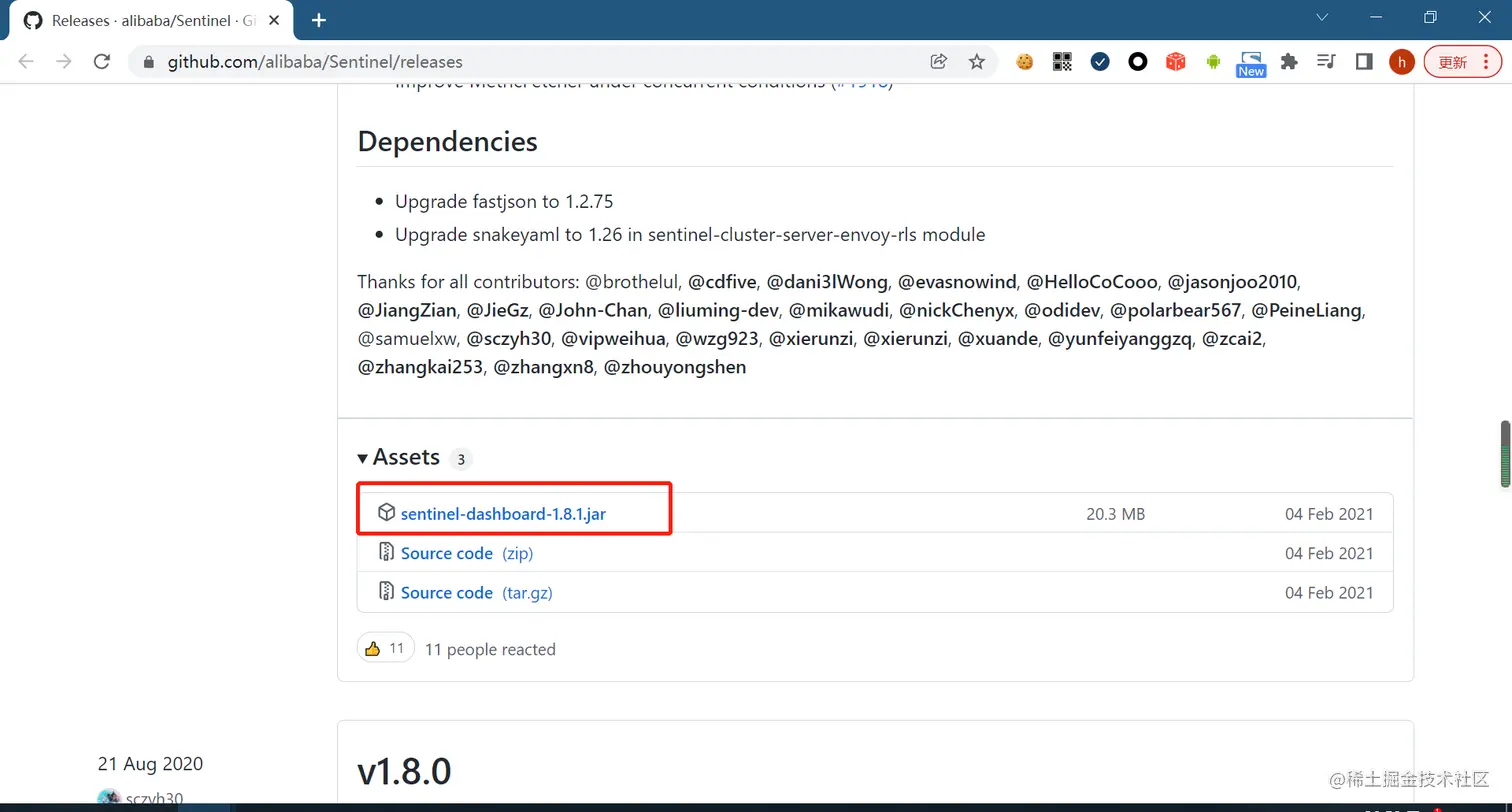Click the 20.3 MB file size text
Screen dimensions: 1512x812
[1116, 514]
